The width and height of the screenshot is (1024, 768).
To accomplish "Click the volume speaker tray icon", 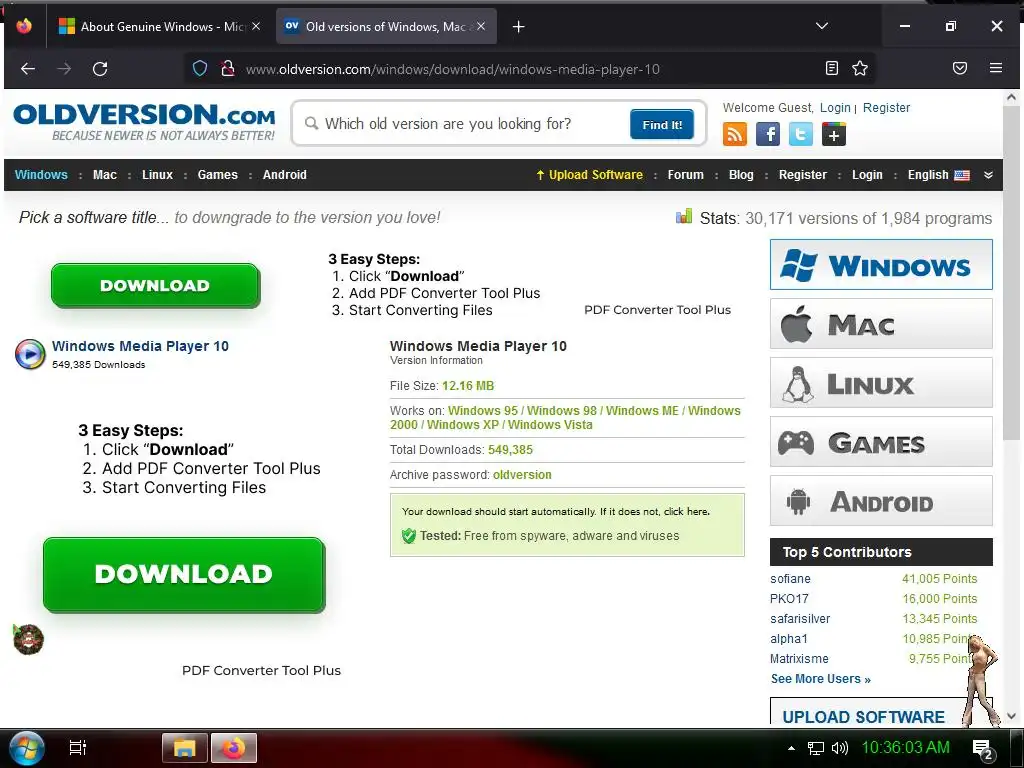I will [x=840, y=748].
